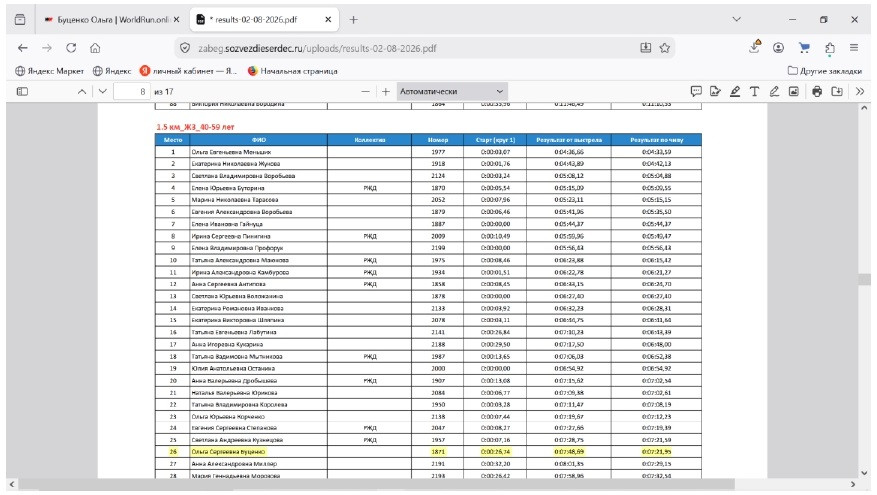The image size is (877, 495).
Task: Open Другие закладки folder
Action: (824, 71)
